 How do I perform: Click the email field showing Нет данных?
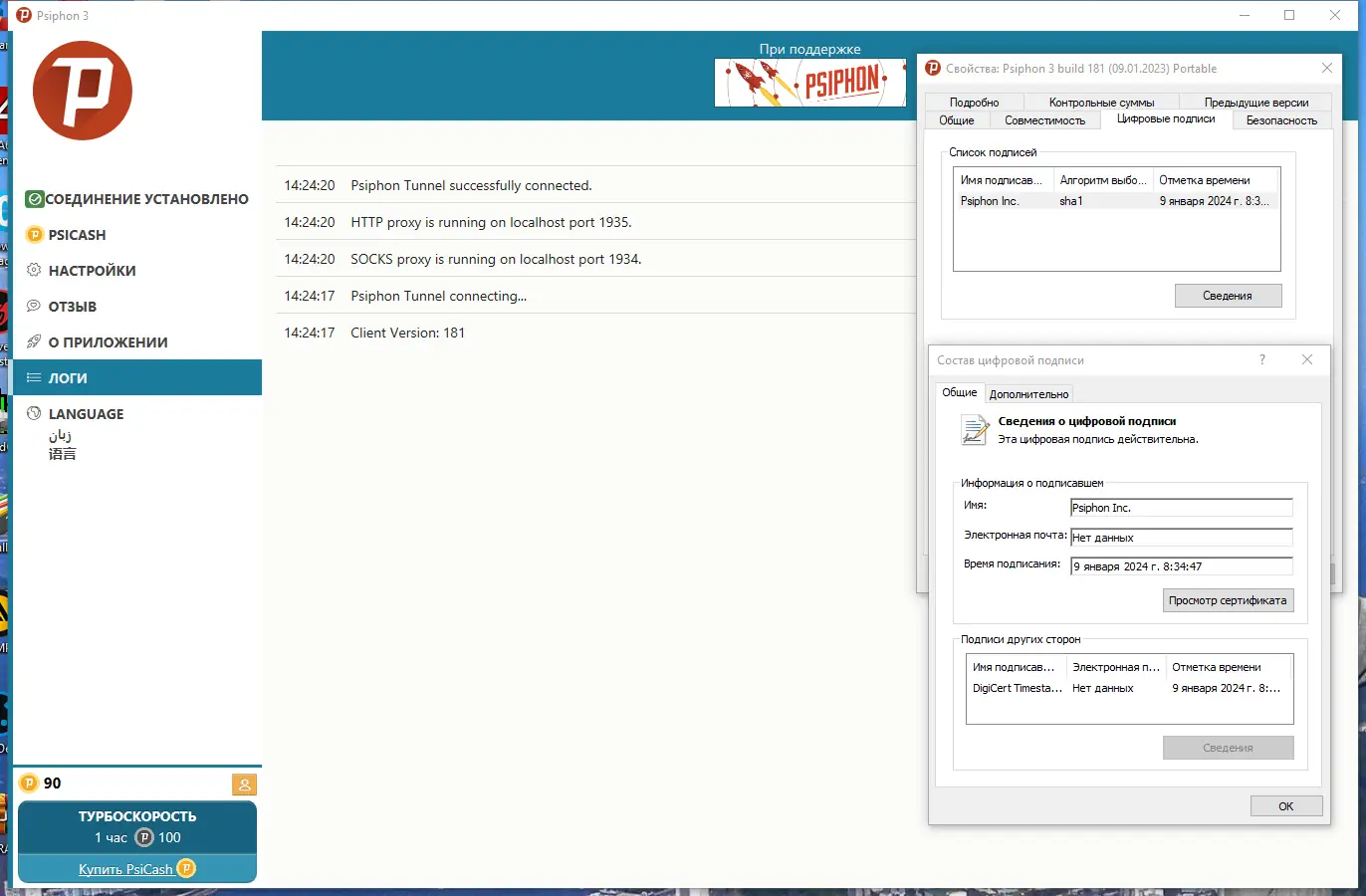(x=1182, y=538)
